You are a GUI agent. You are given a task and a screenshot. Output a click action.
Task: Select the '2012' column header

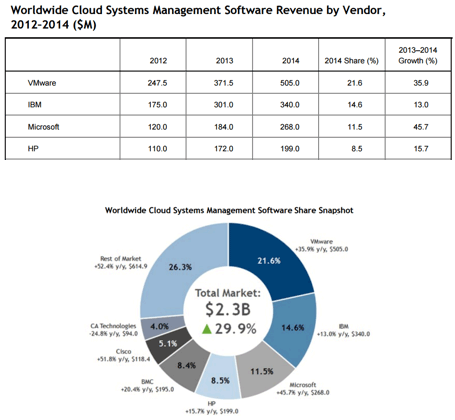pyautogui.click(x=158, y=61)
